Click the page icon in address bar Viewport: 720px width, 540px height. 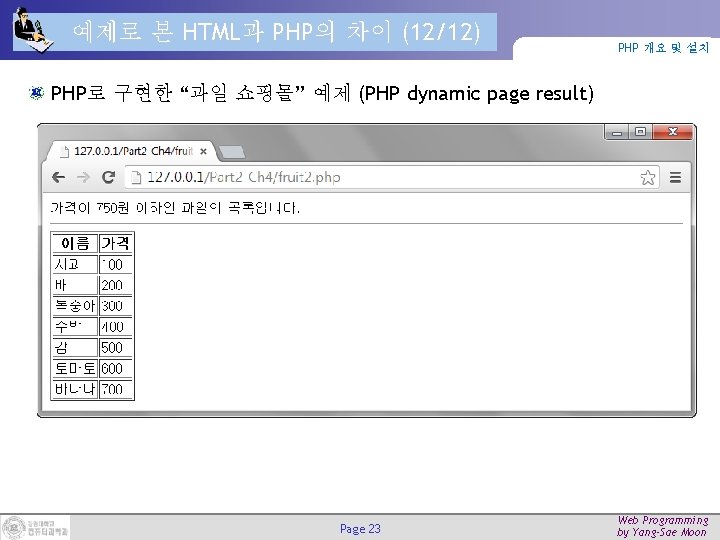pos(136,177)
